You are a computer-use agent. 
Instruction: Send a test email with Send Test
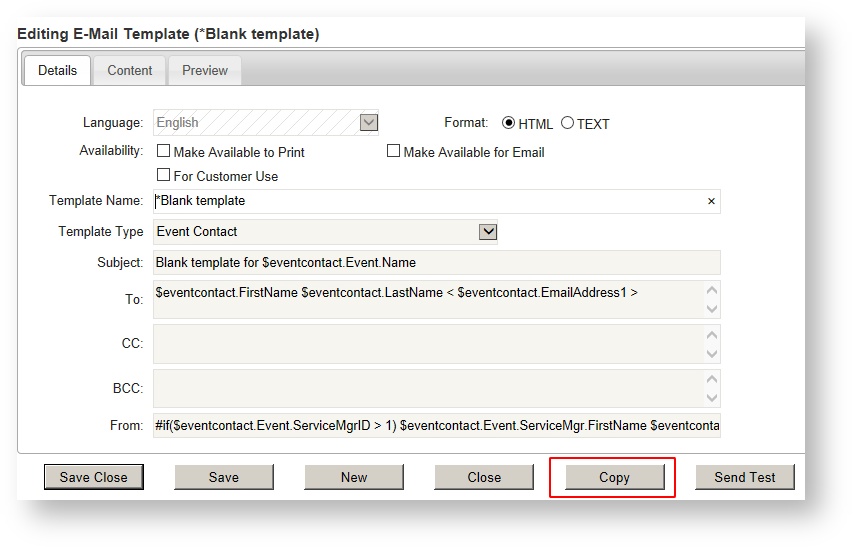click(744, 477)
